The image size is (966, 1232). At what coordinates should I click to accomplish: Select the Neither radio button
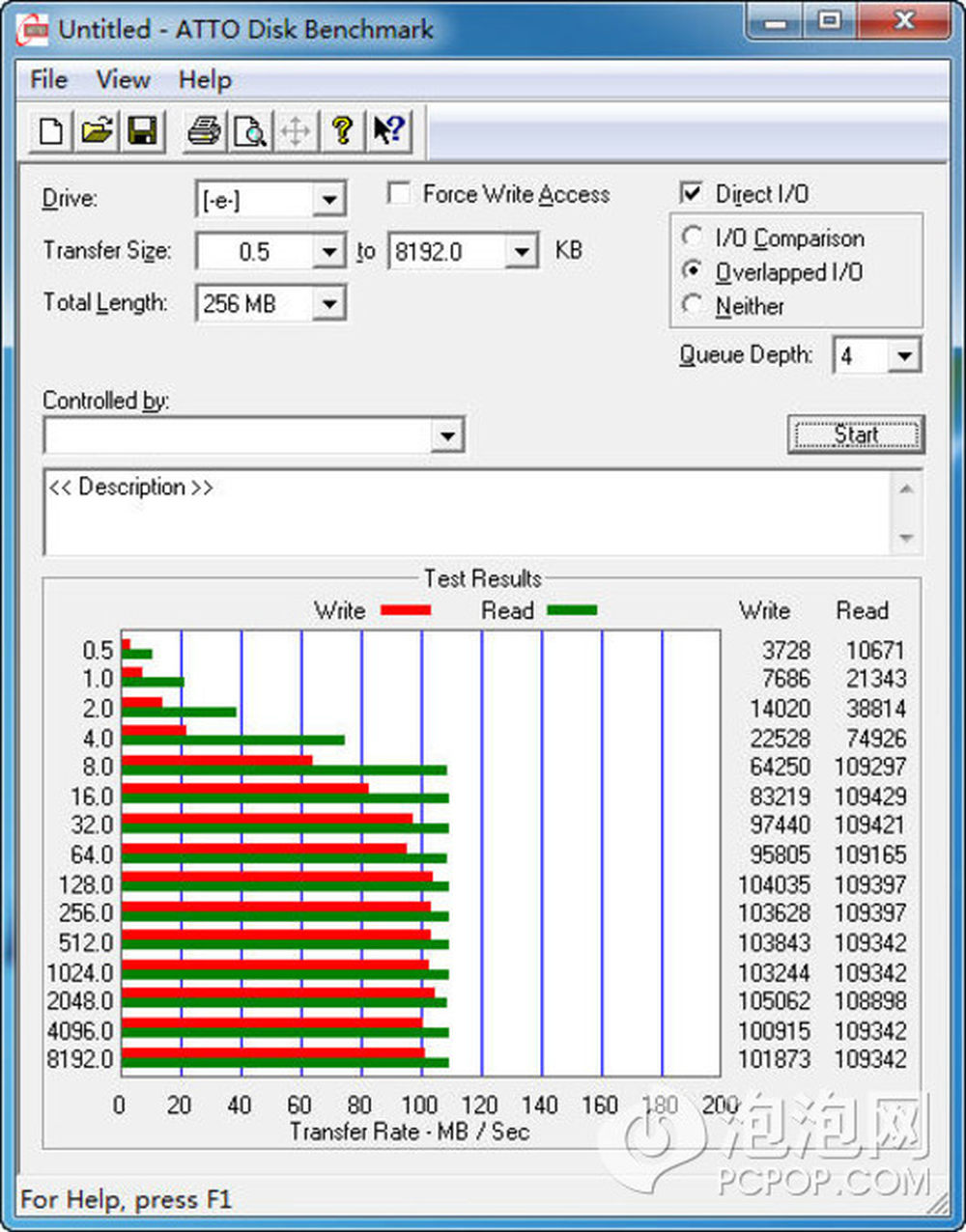(x=692, y=305)
